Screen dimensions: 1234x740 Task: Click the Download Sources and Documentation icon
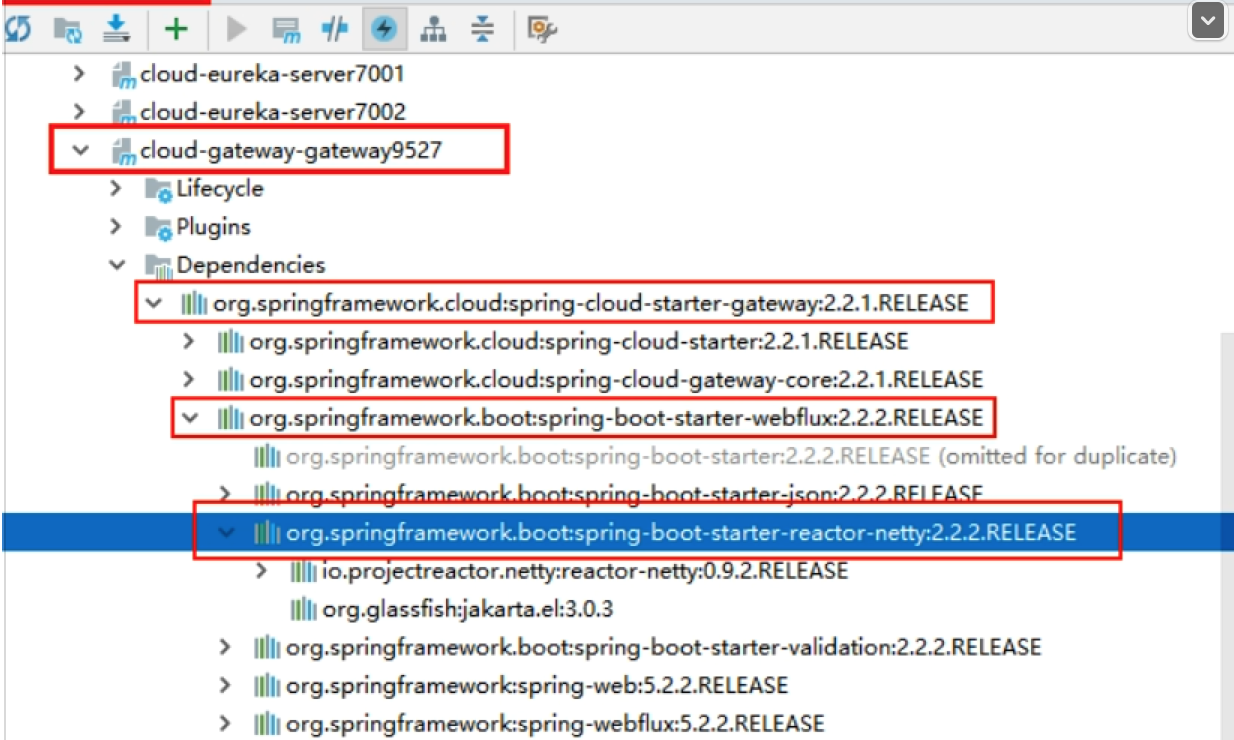[119, 29]
